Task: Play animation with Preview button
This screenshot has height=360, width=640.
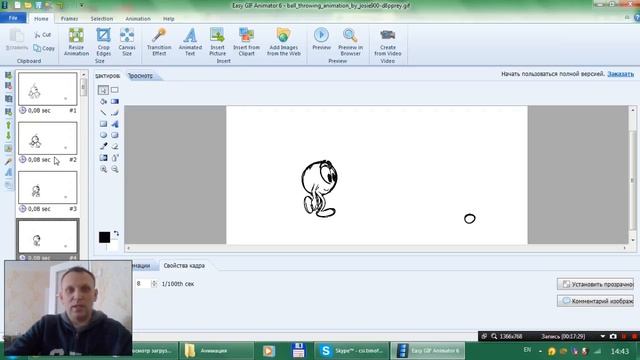Action: [x=322, y=39]
